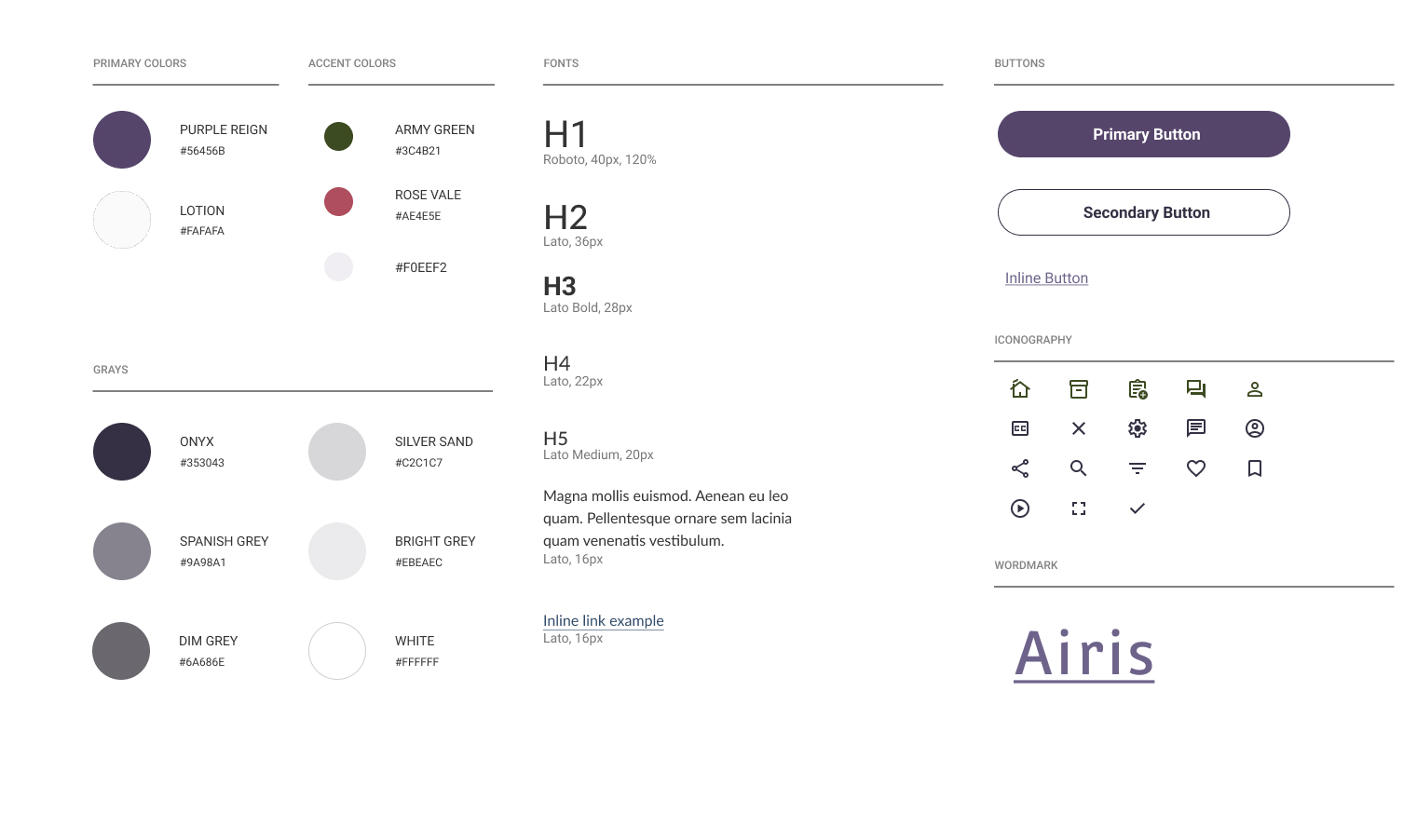The width and height of the screenshot is (1417, 840).
Task: Select the bookmark icon
Action: tap(1255, 468)
